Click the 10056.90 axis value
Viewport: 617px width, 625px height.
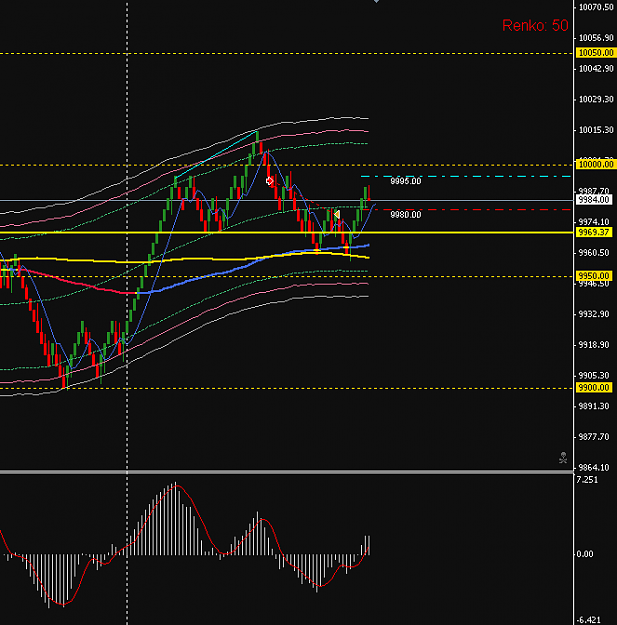click(596, 38)
